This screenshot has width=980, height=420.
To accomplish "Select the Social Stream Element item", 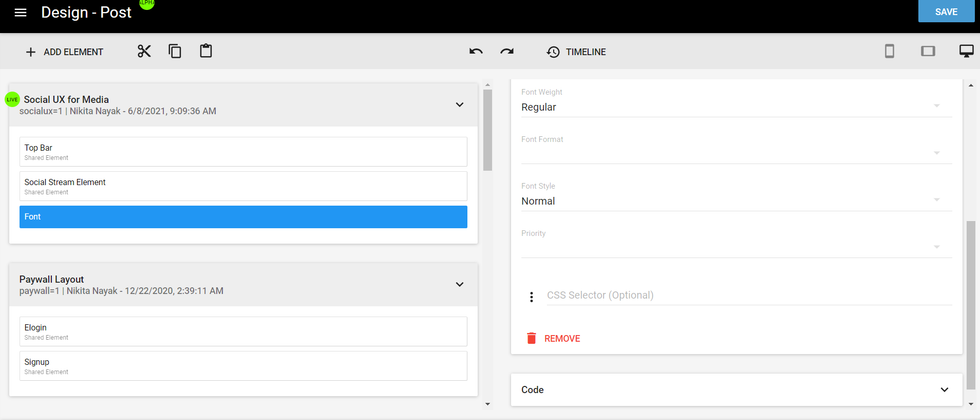I will click(x=243, y=186).
